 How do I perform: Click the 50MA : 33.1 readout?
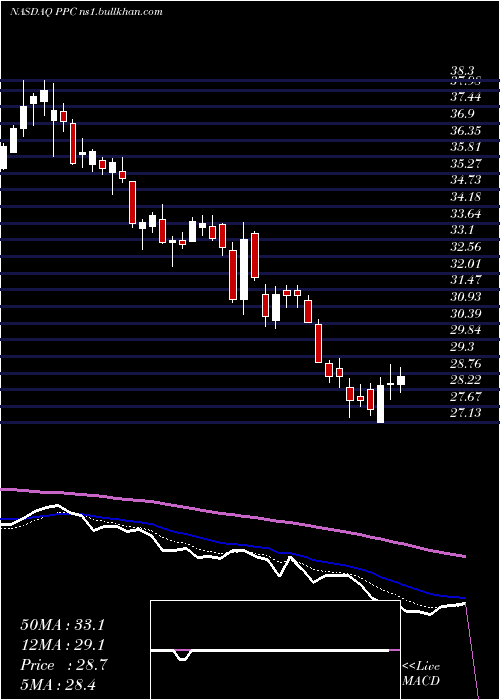click(x=62, y=625)
